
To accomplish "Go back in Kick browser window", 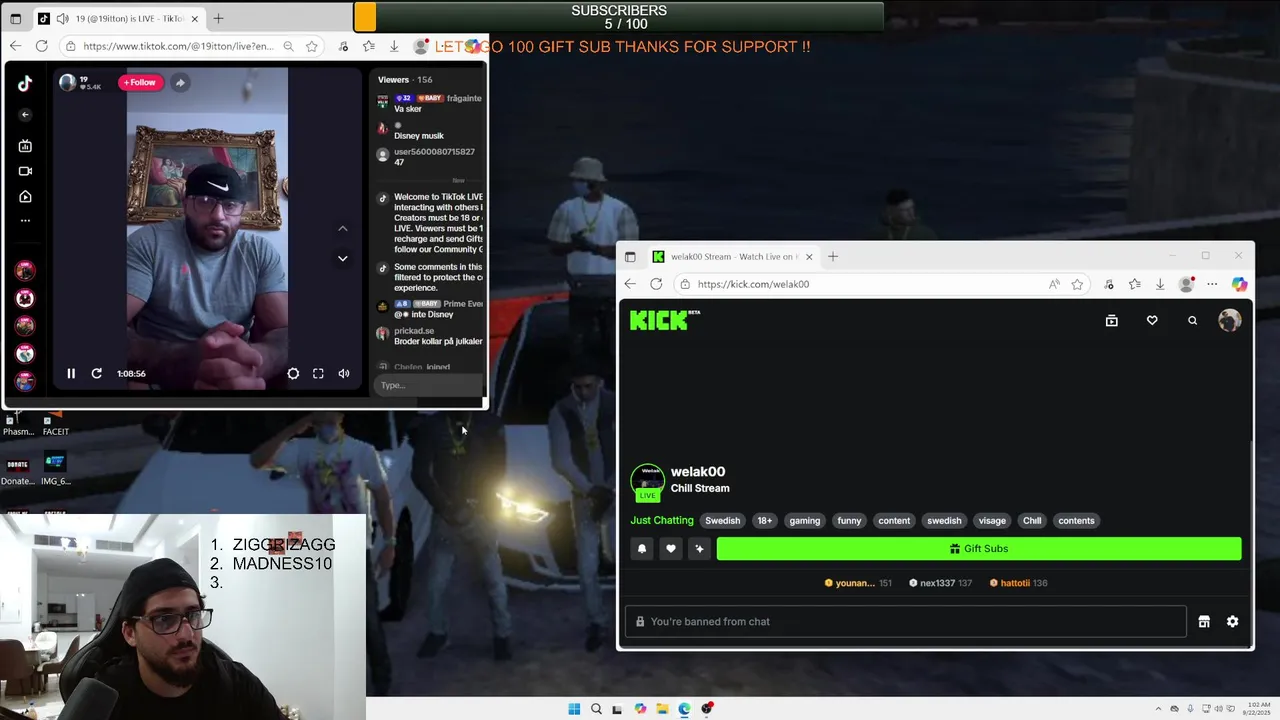I will tap(630, 284).
